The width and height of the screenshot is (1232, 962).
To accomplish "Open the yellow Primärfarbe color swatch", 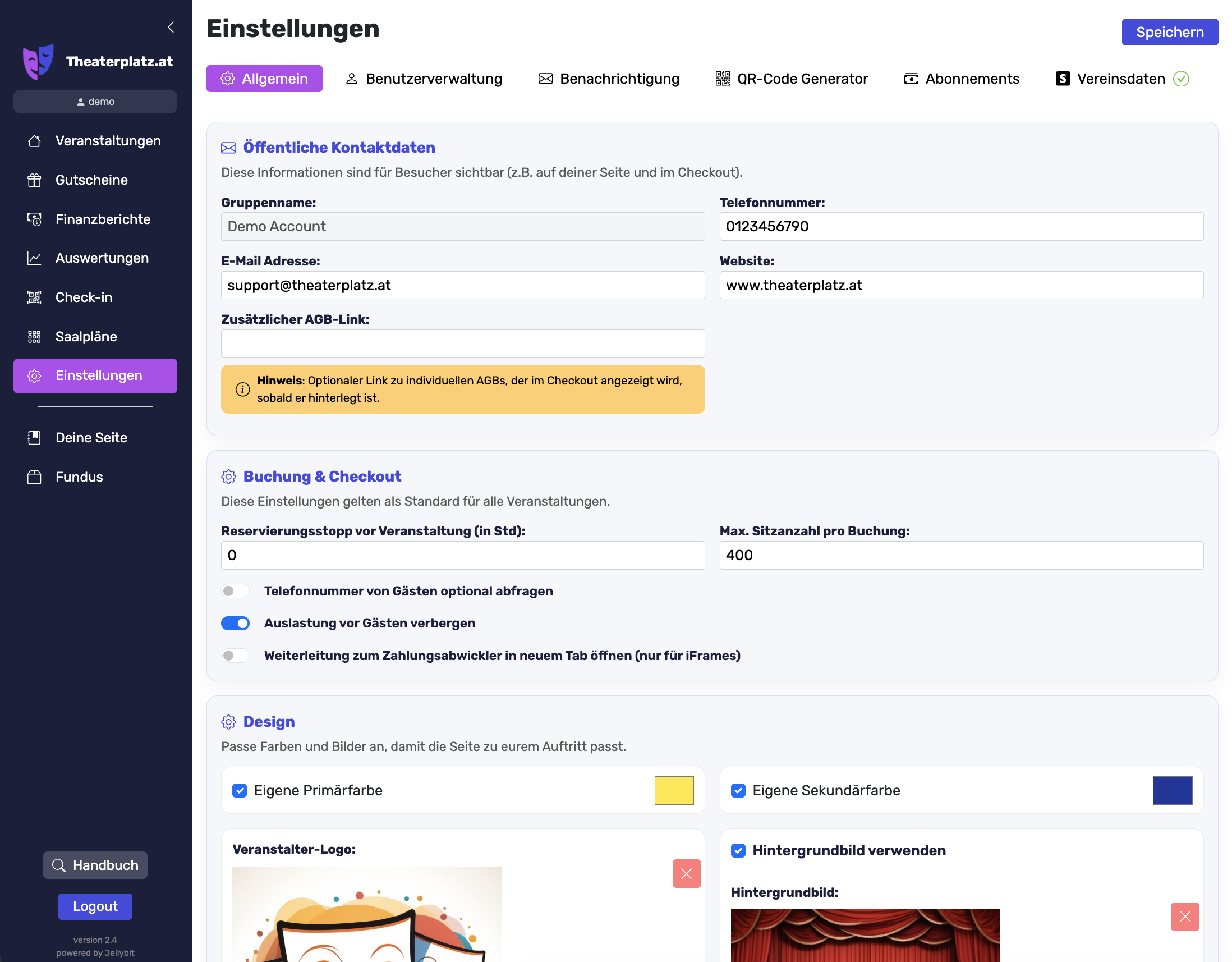I will [674, 790].
